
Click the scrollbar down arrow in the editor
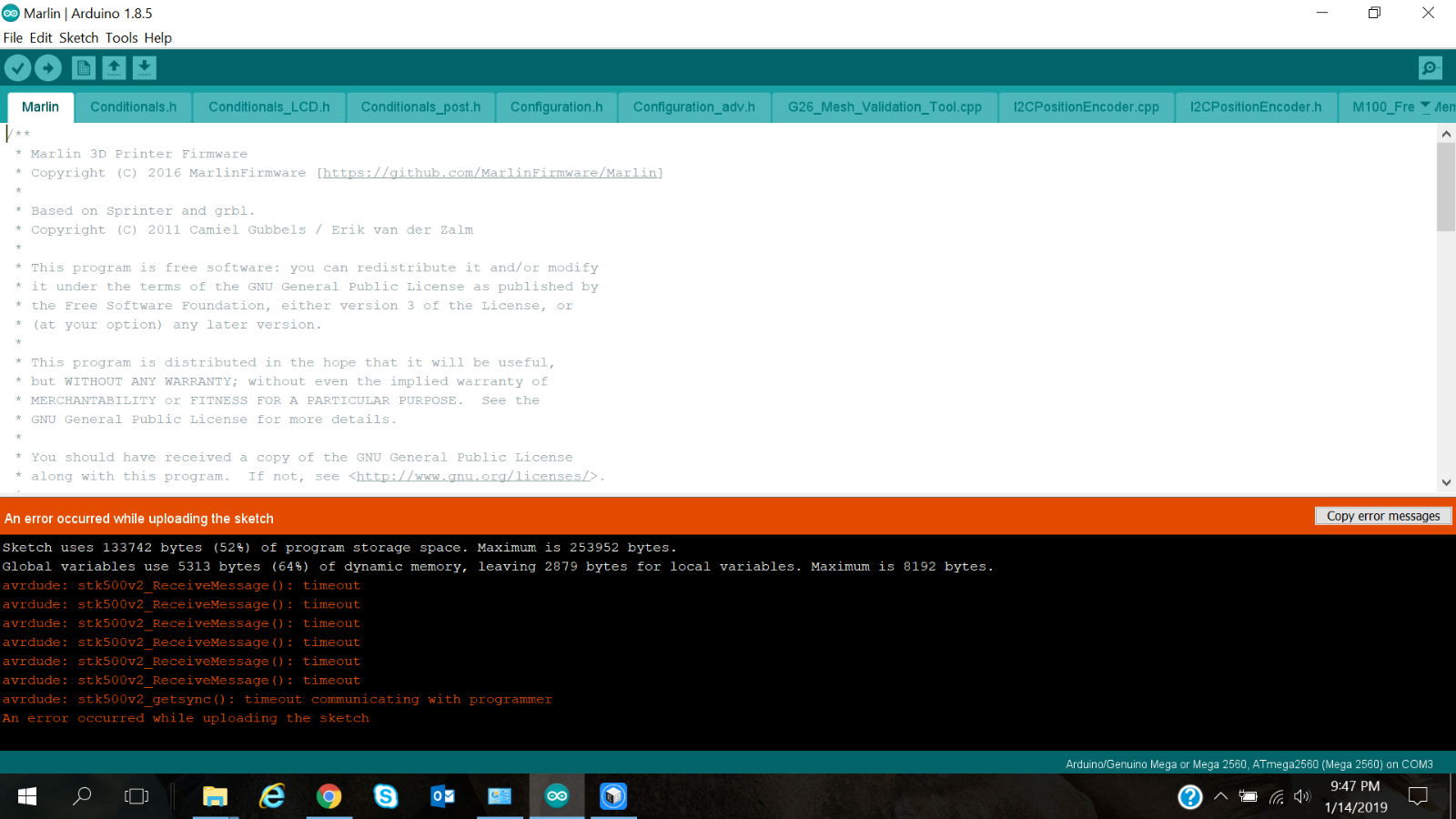click(x=1446, y=482)
